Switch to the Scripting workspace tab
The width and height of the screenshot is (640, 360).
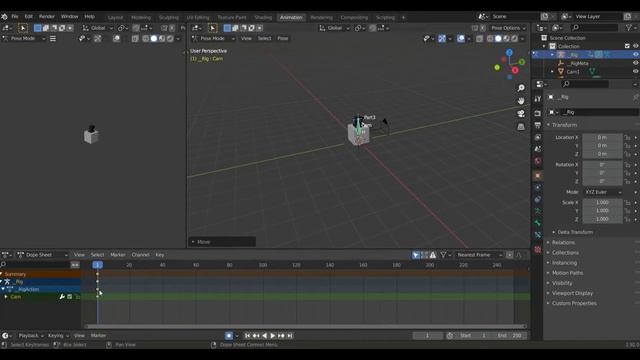coord(385,18)
